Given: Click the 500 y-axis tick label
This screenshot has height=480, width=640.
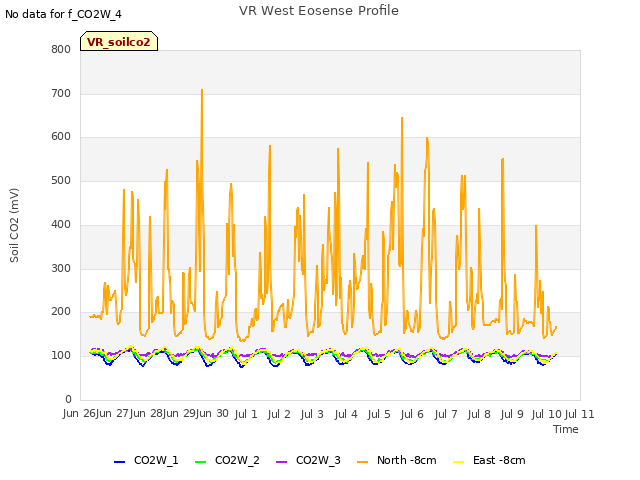Looking at the screenshot, I should [x=61, y=180].
